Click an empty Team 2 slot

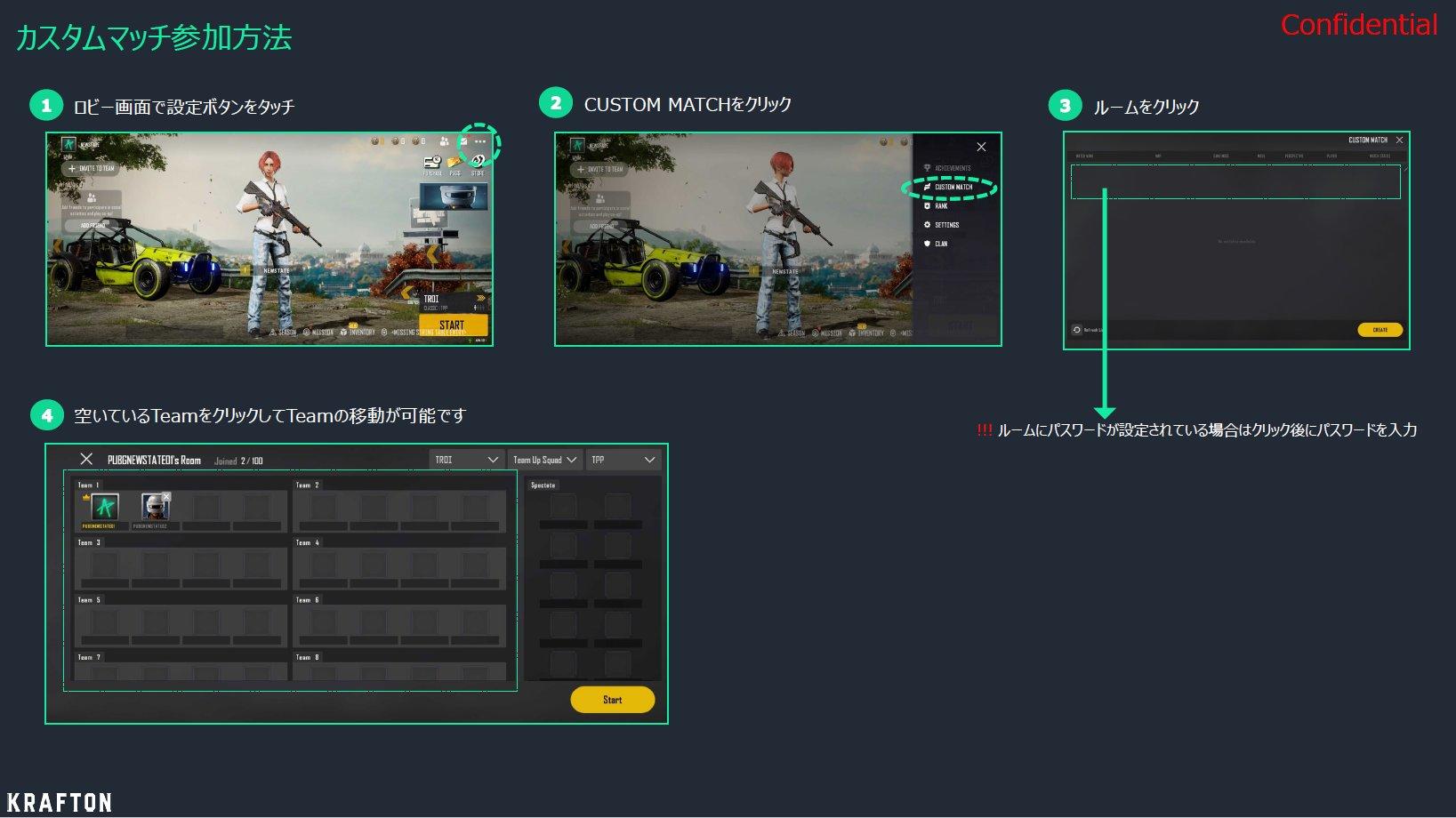(323, 508)
